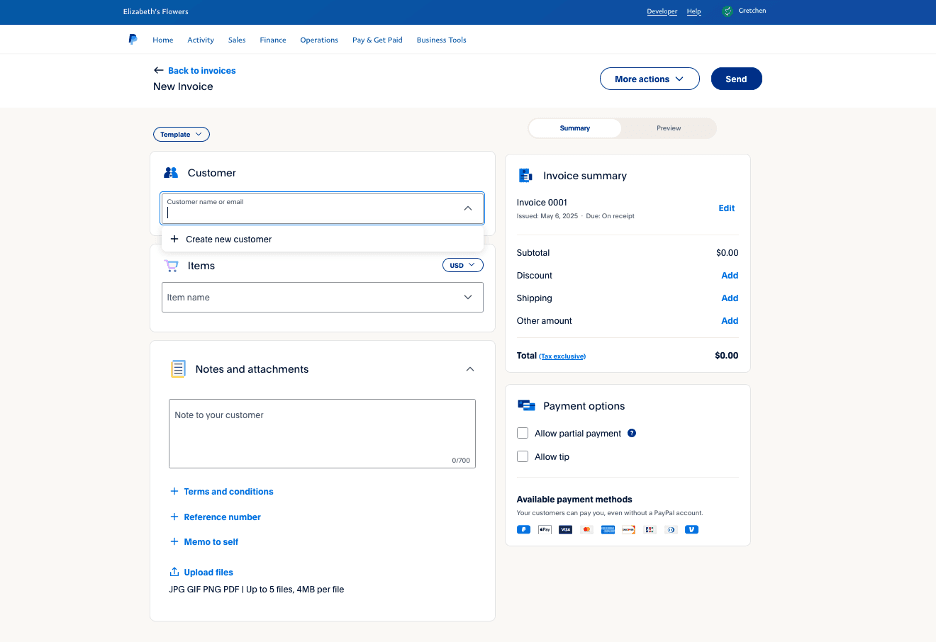Enable Allow partial payment
This screenshot has width=936, height=642.
(522, 432)
